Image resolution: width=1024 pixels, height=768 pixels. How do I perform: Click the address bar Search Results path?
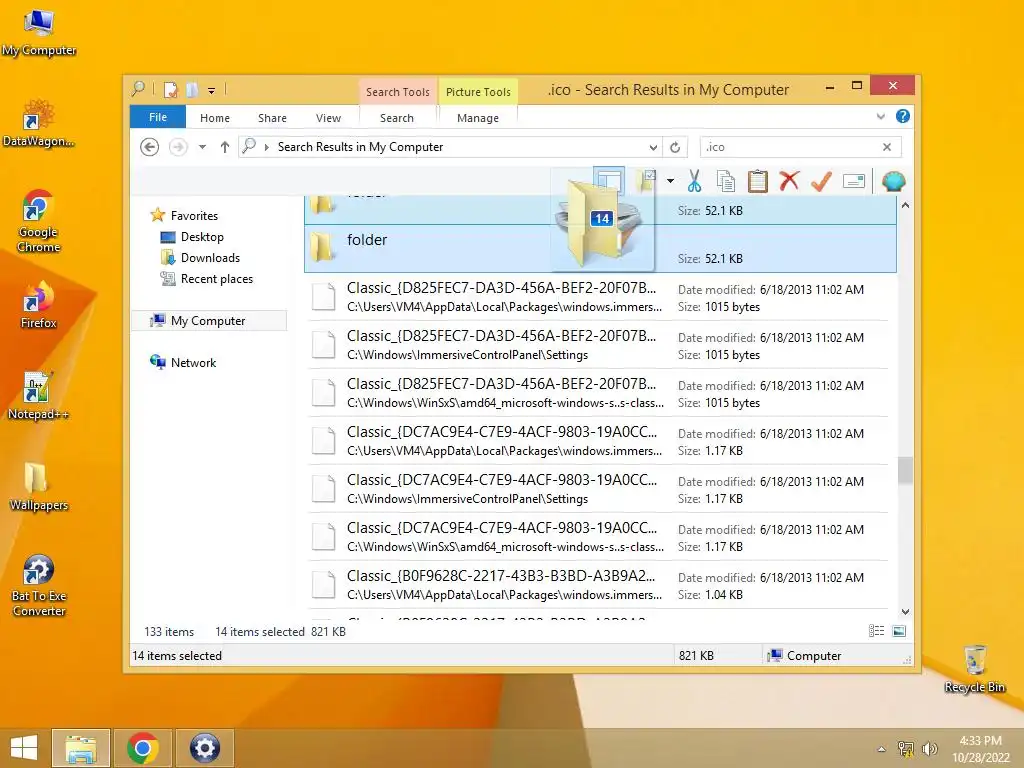tap(360, 147)
